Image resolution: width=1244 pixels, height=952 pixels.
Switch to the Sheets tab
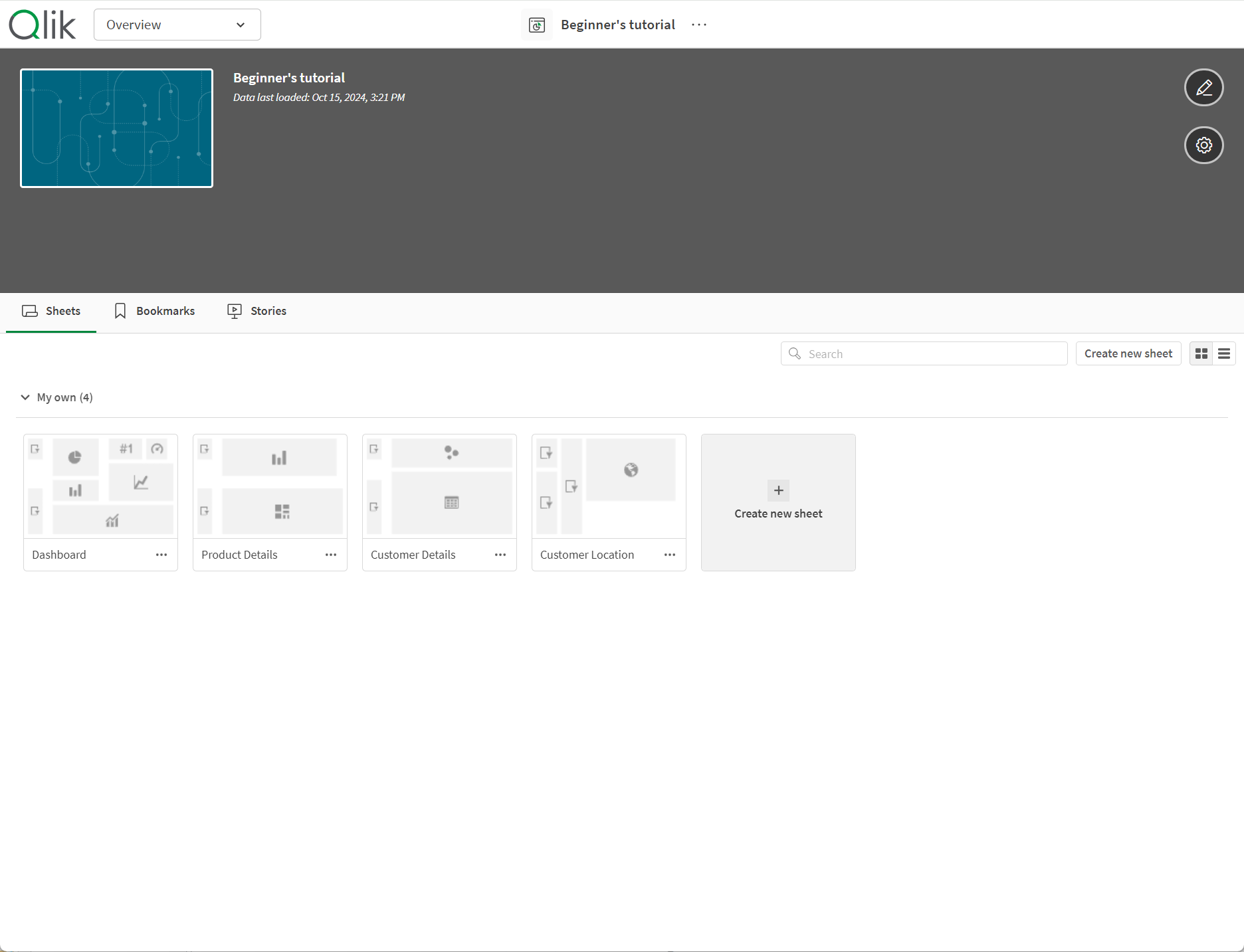pos(51,311)
